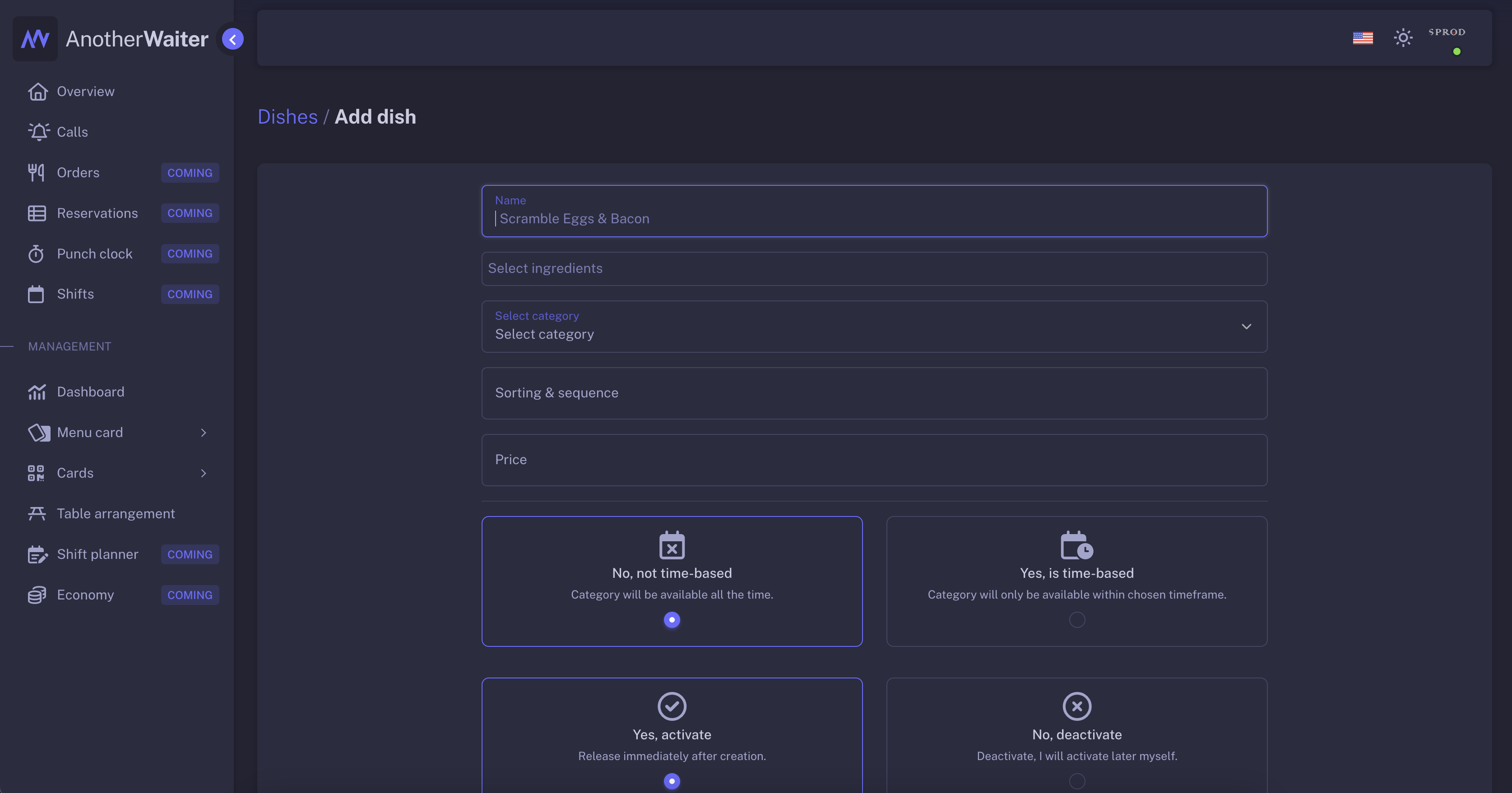
Task: Click the calendar-x not time-based icon
Action: (x=672, y=545)
